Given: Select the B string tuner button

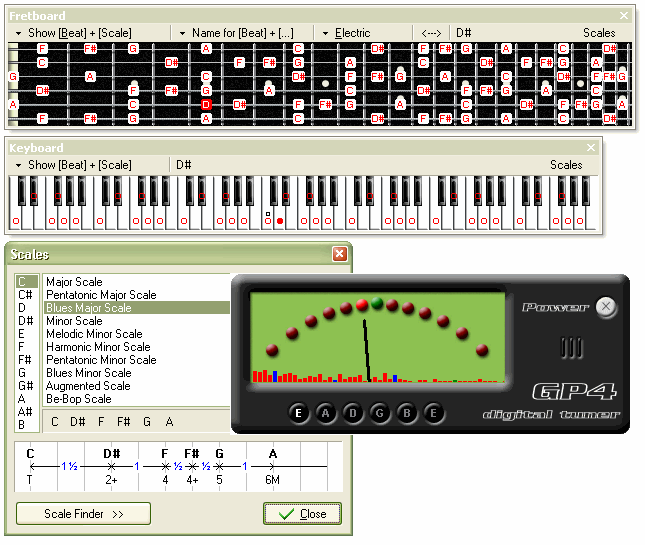Looking at the screenshot, I should 407,413.
